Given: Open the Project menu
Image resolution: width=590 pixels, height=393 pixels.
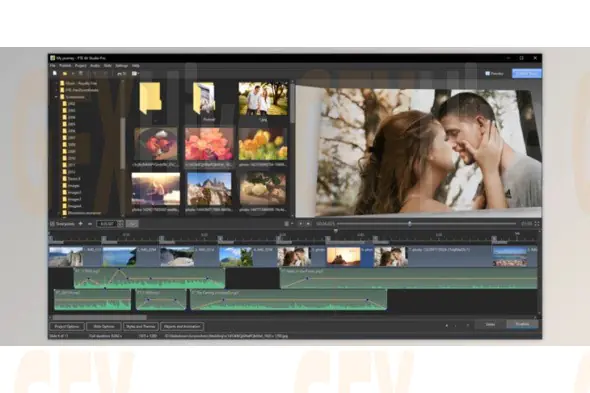Looking at the screenshot, I should (x=81, y=66).
